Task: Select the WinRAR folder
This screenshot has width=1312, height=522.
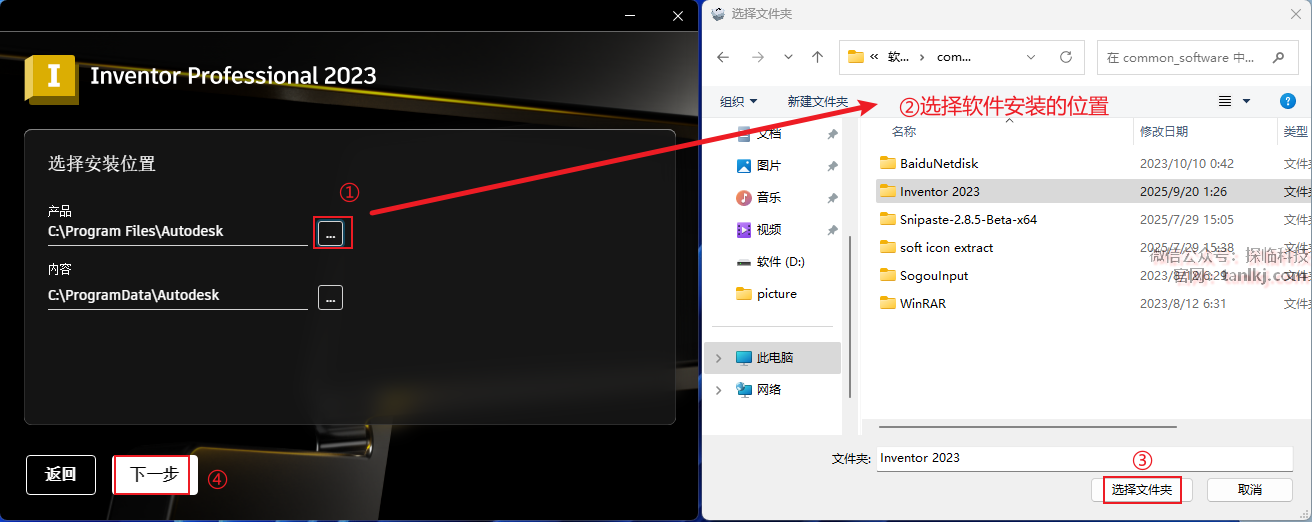Action: 922,303
